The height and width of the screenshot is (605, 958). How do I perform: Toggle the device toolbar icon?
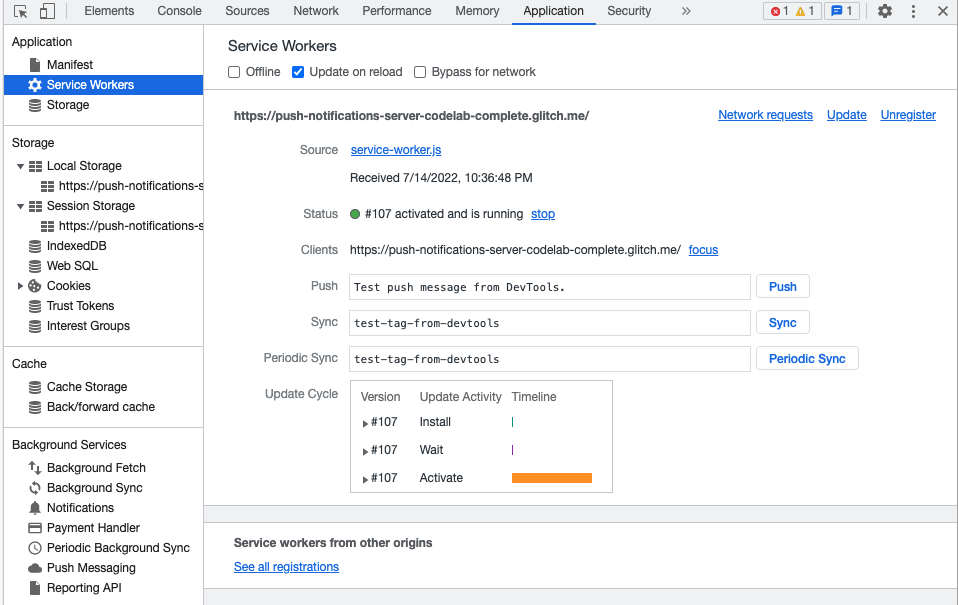click(x=47, y=11)
